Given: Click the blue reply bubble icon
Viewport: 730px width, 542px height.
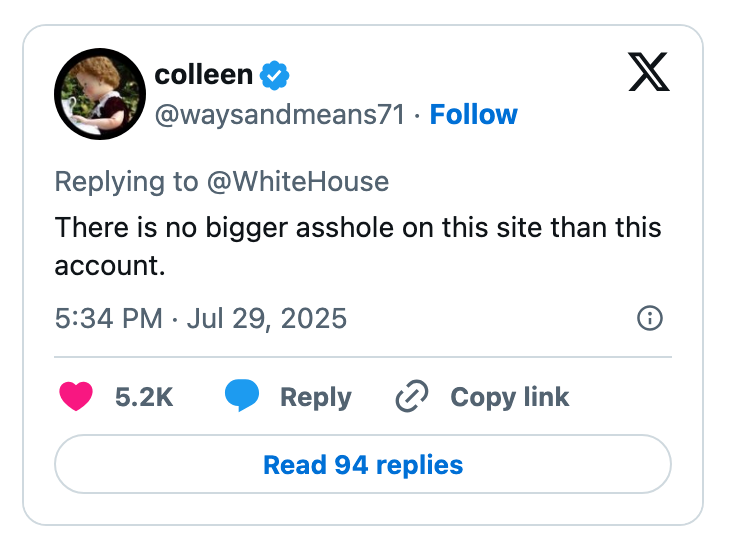Looking at the screenshot, I should point(241,396).
